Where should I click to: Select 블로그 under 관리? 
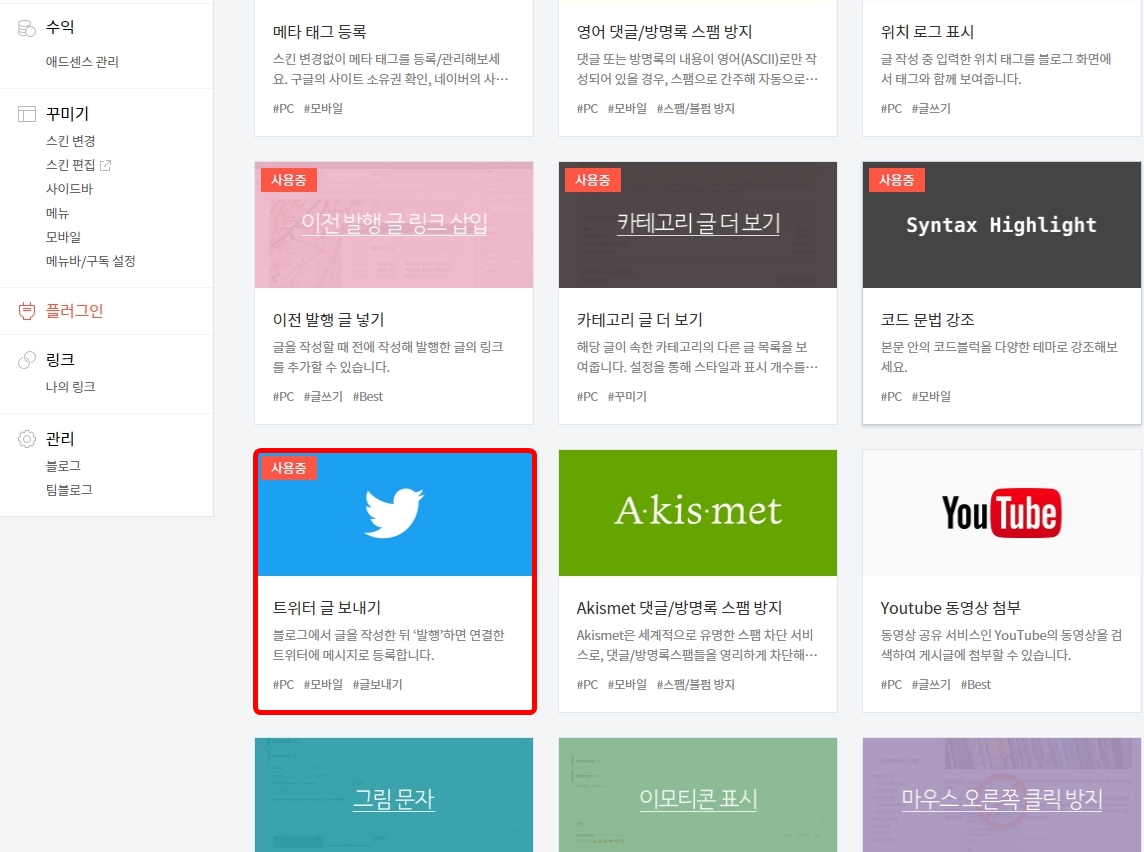click(x=63, y=465)
